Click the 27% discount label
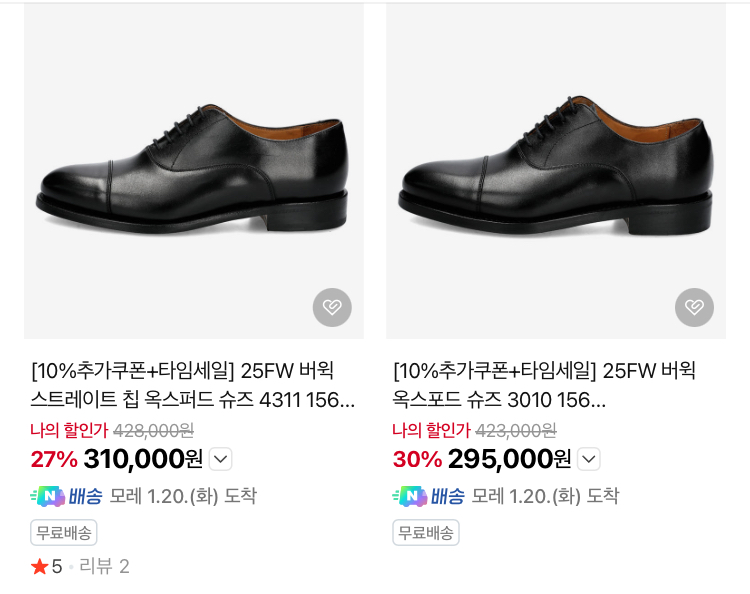Screen dimensions: 750x594 click(54, 460)
